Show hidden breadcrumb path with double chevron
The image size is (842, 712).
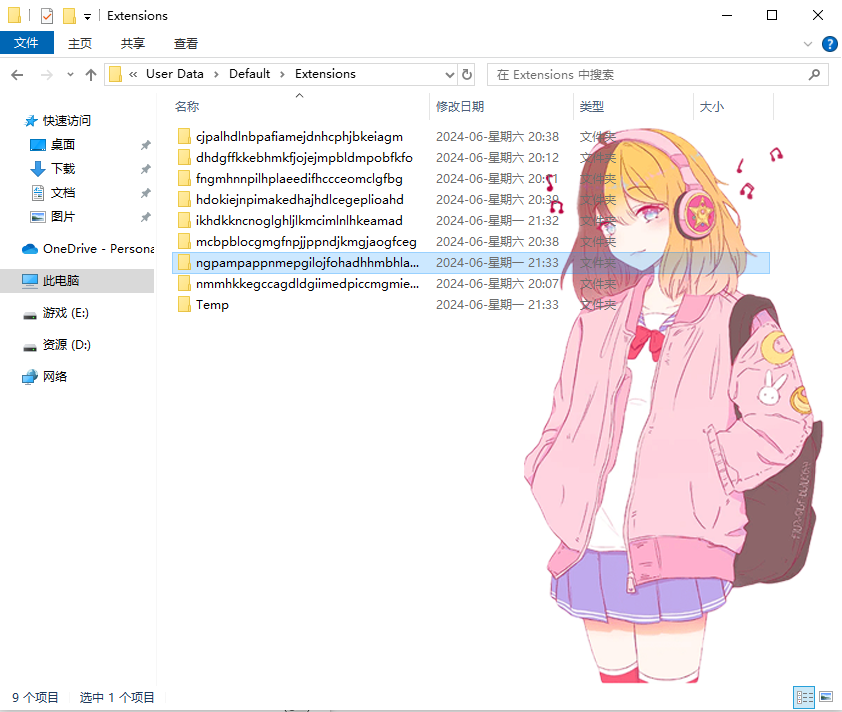(x=133, y=75)
